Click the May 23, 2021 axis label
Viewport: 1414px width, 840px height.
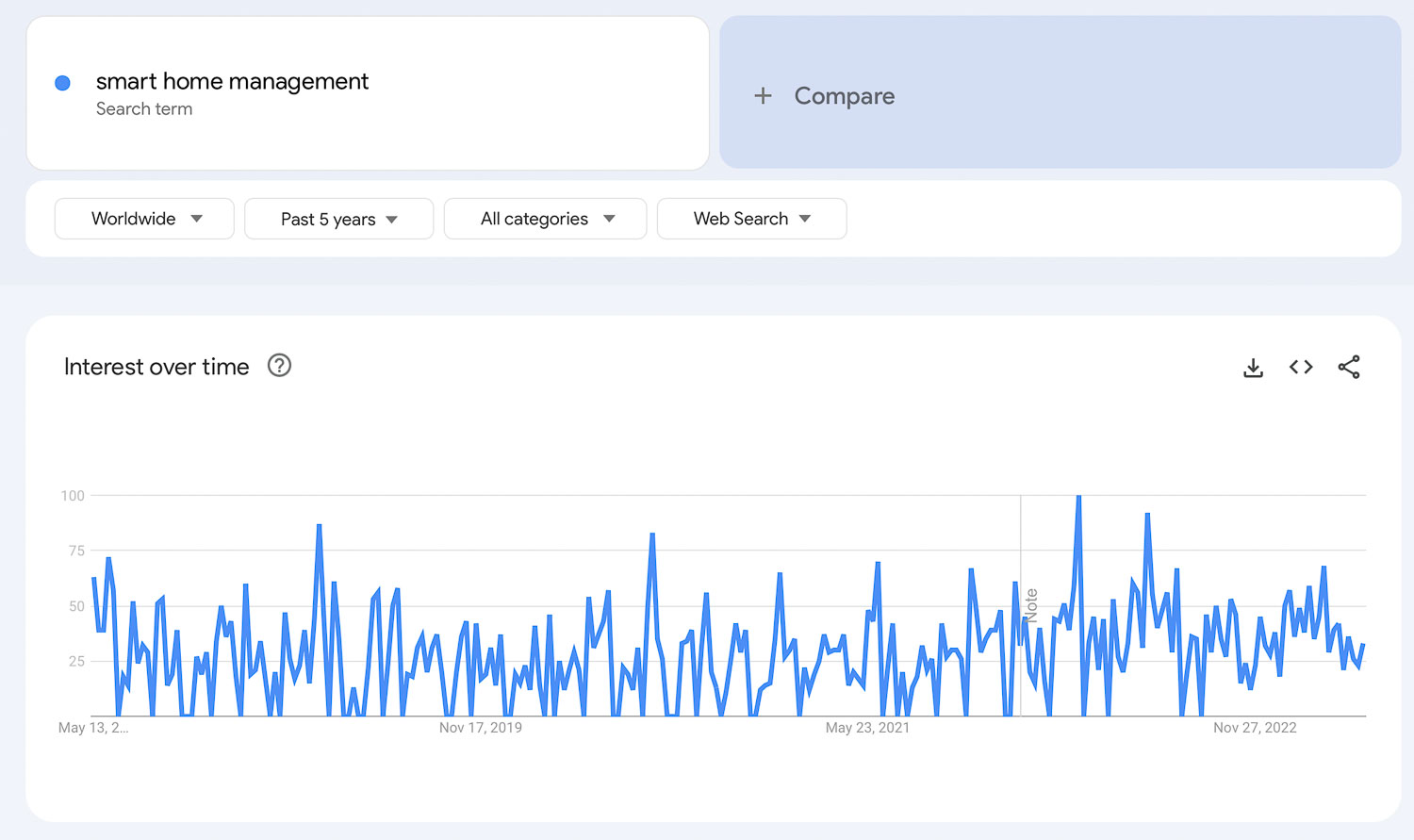[867, 727]
